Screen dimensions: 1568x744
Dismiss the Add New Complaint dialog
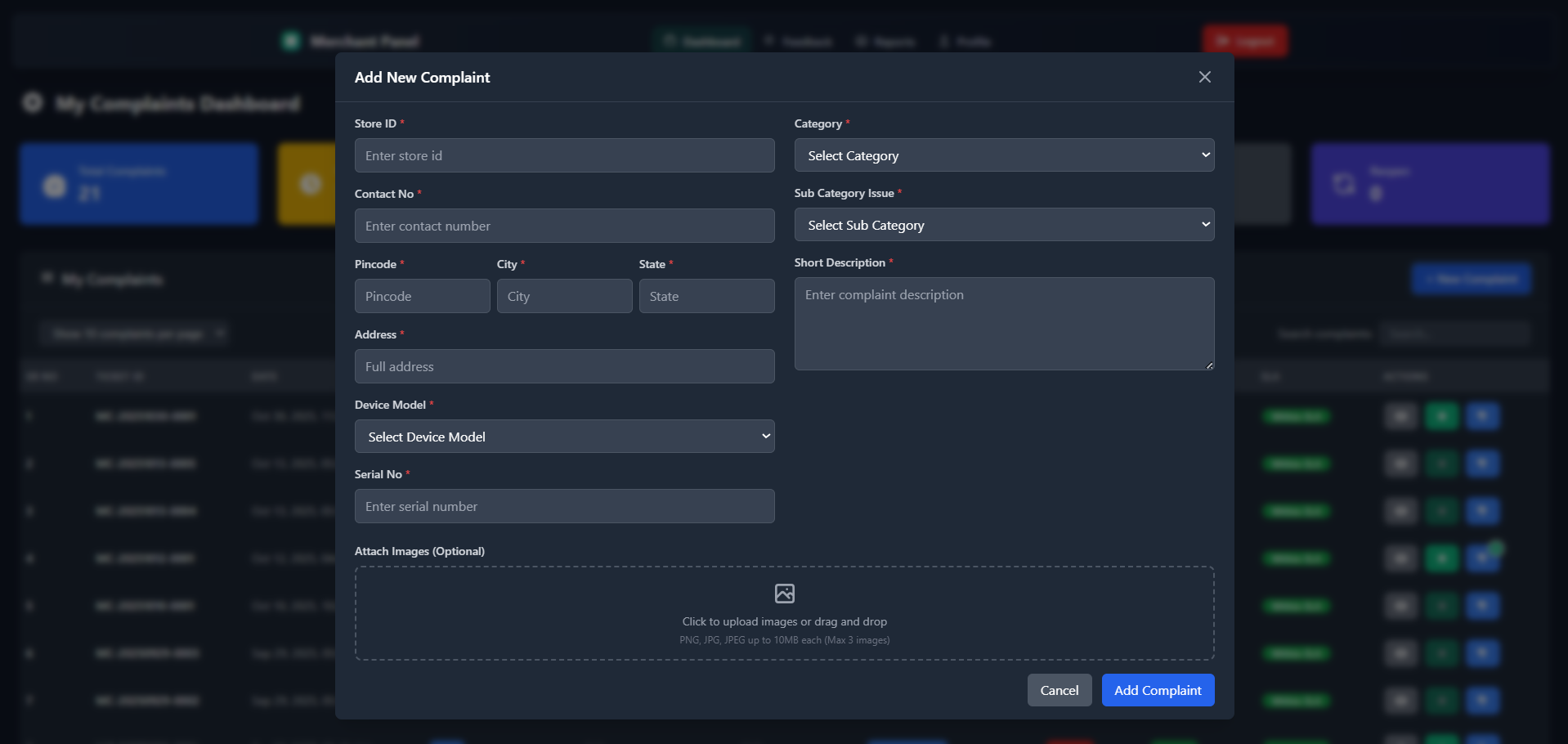pyautogui.click(x=1204, y=77)
